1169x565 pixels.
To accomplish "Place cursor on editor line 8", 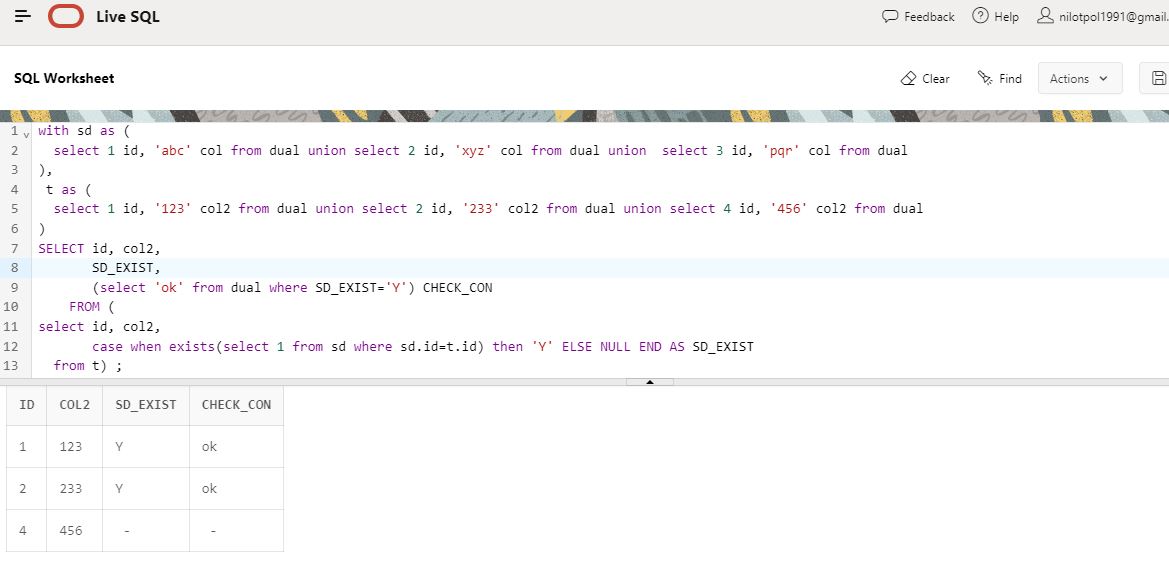I will click(x=400, y=267).
